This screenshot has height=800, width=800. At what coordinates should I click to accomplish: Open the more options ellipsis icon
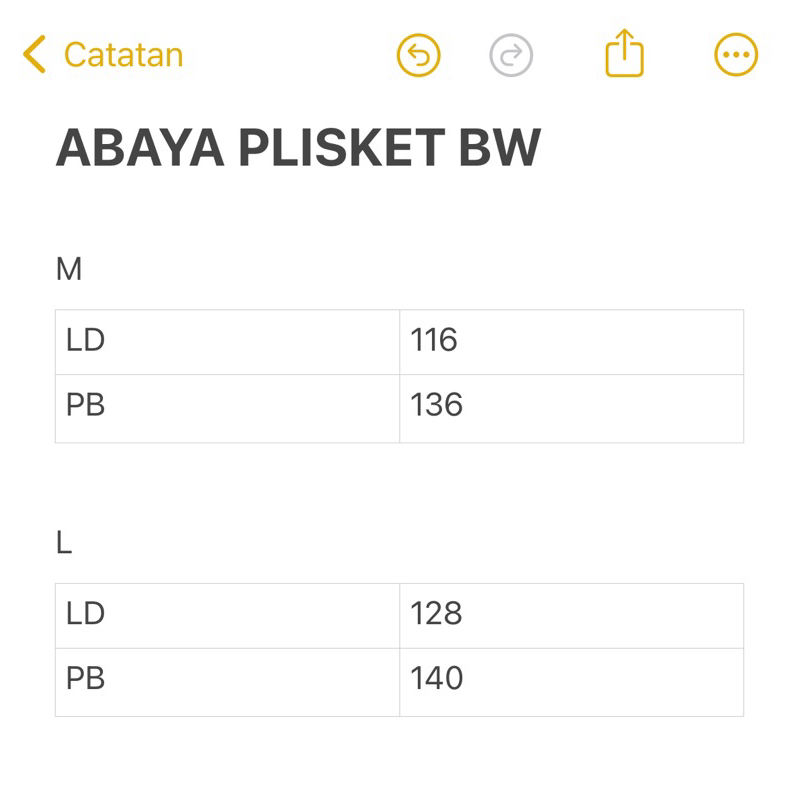point(736,54)
